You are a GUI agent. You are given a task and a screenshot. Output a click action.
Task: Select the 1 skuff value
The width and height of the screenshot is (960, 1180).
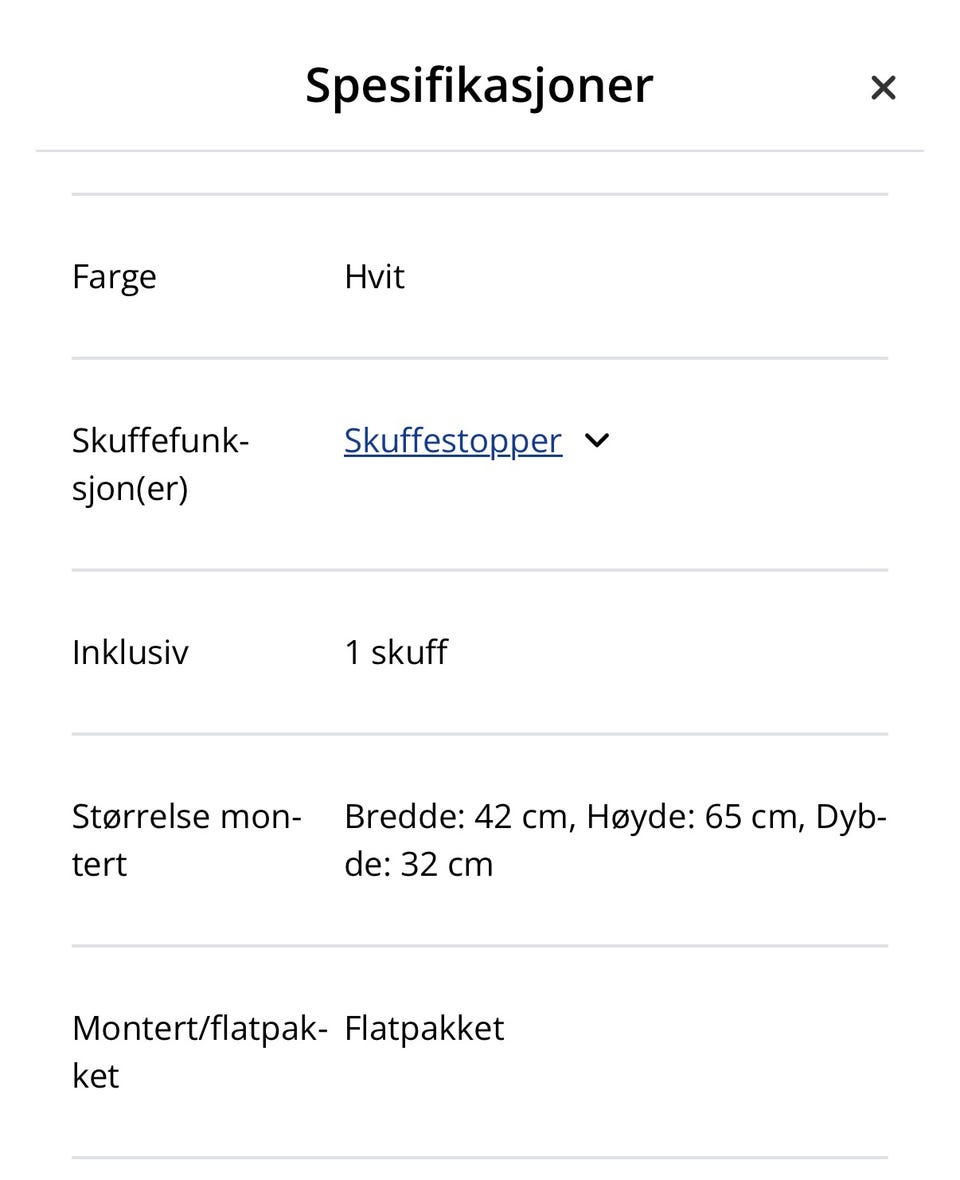(x=396, y=652)
